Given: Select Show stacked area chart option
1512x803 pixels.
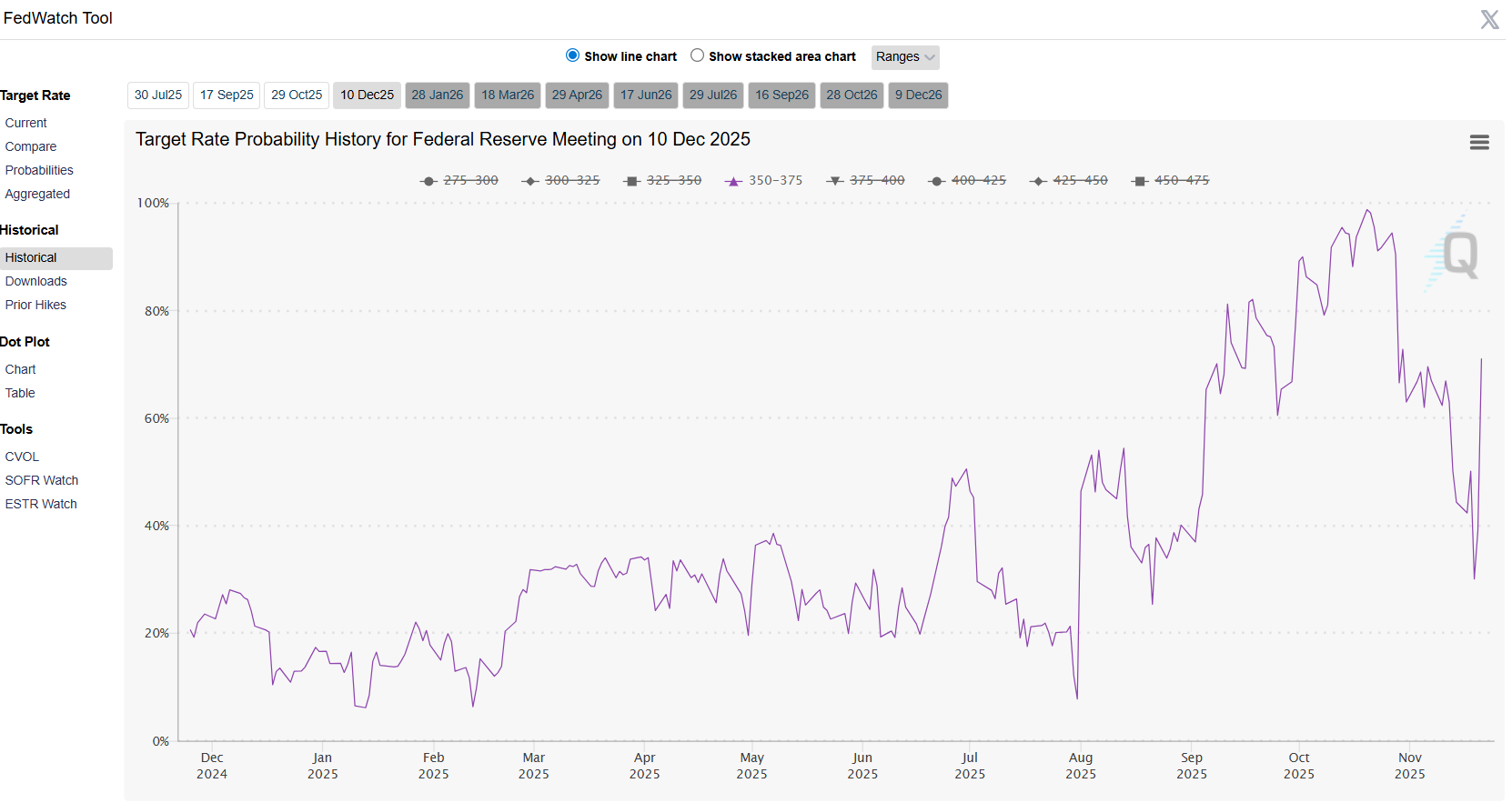Looking at the screenshot, I should pos(697,55).
